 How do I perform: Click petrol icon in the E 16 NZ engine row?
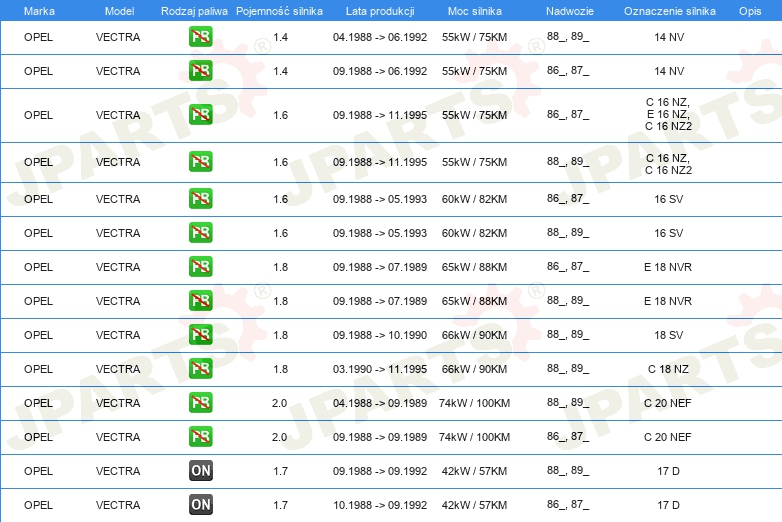tap(200, 115)
